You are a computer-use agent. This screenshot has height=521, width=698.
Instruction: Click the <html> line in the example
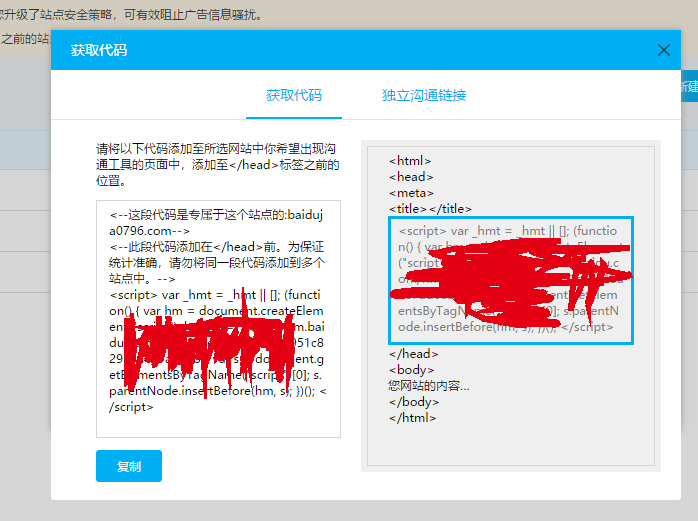[410, 161]
